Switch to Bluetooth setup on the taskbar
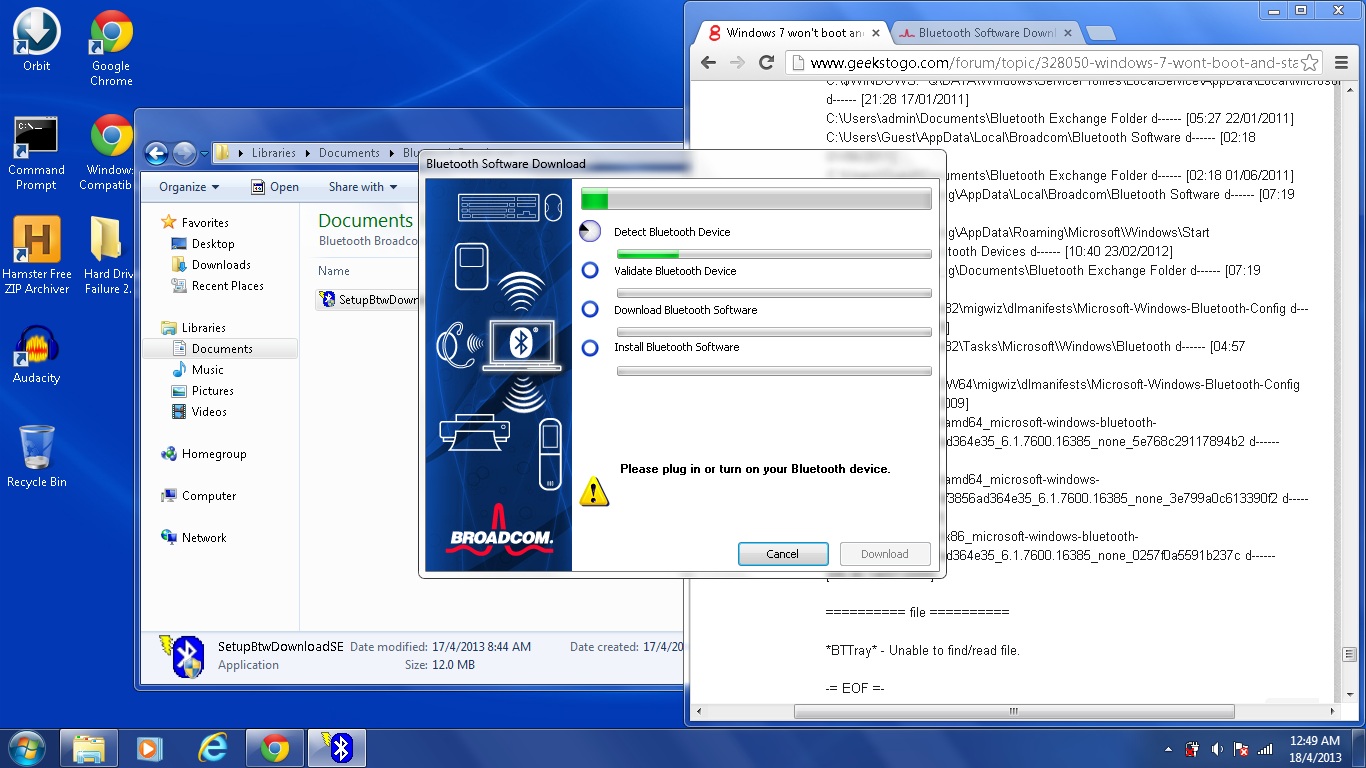Image resolution: width=1366 pixels, height=768 pixels. 337,748
